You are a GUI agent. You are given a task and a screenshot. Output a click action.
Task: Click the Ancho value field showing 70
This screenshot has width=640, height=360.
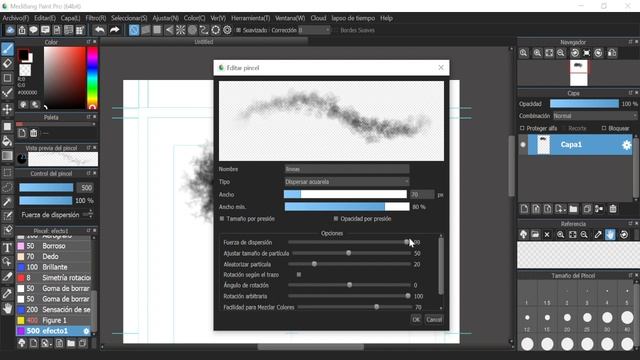click(422, 195)
